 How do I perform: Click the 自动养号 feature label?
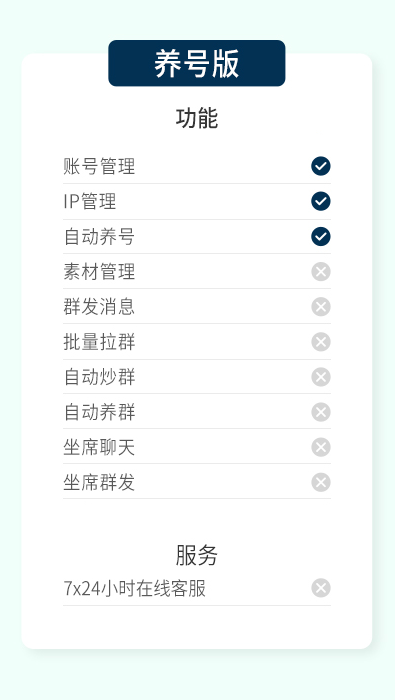[99, 236]
